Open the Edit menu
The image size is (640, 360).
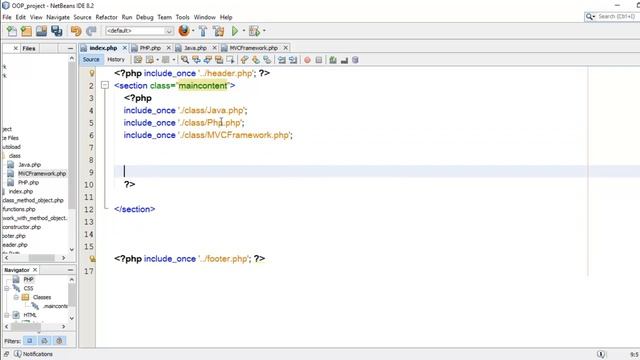pyautogui.click(x=21, y=17)
